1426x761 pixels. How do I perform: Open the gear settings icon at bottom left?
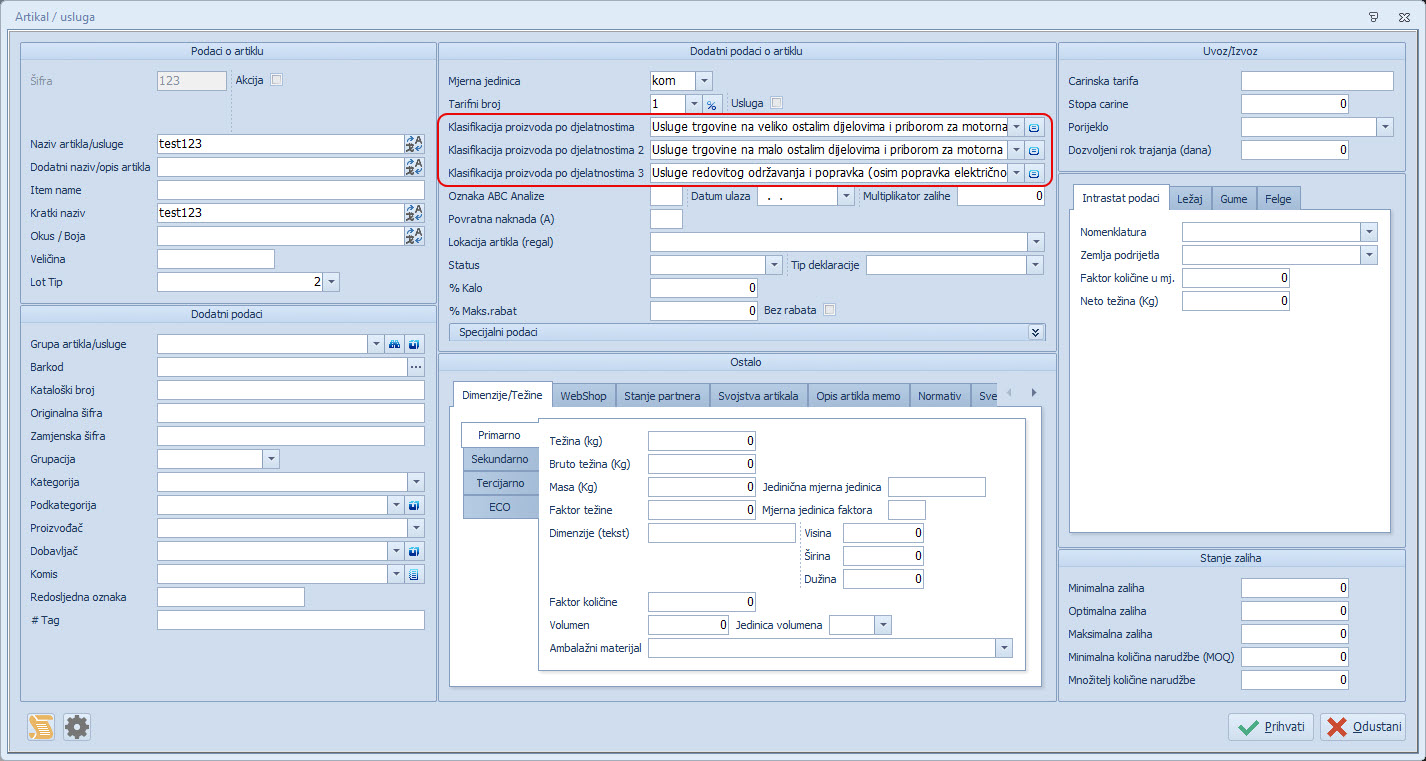click(x=77, y=727)
